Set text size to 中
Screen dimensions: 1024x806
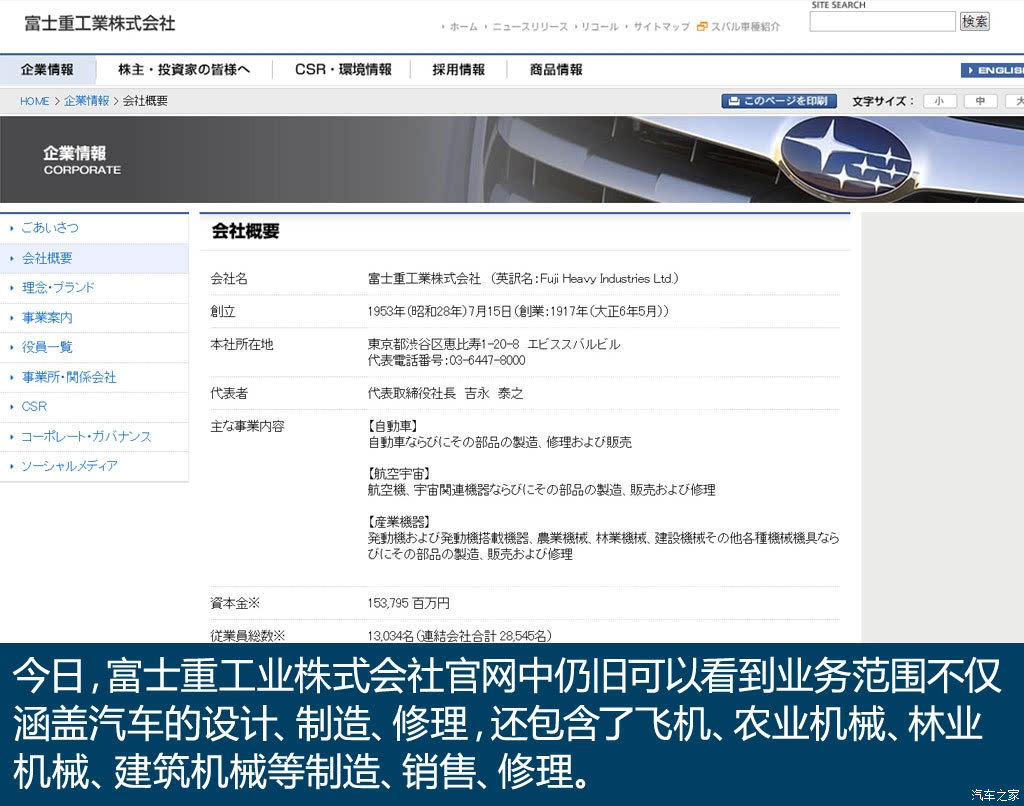coord(980,101)
